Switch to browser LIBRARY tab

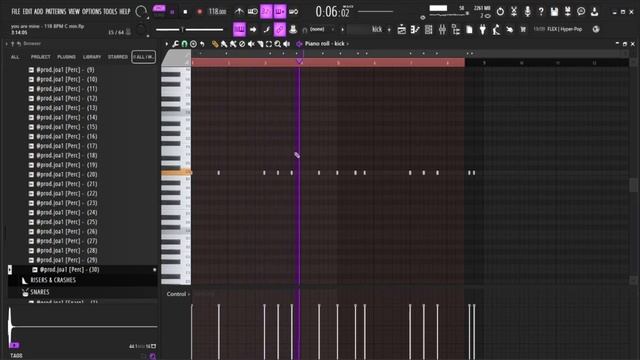click(92, 57)
